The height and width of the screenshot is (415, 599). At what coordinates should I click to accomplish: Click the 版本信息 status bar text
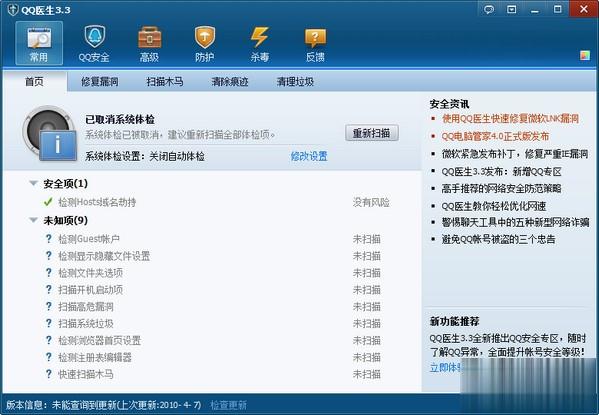(x=103, y=405)
